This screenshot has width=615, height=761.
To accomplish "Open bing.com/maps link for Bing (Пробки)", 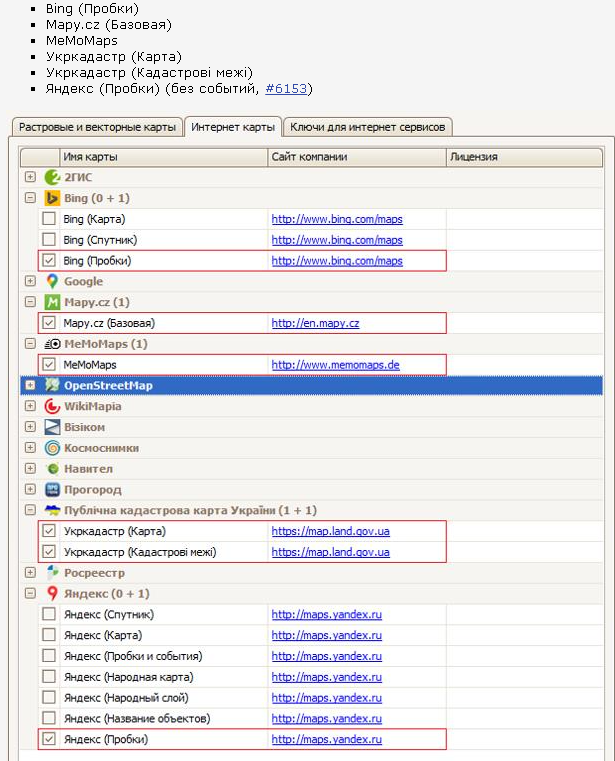I will (x=337, y=261).
